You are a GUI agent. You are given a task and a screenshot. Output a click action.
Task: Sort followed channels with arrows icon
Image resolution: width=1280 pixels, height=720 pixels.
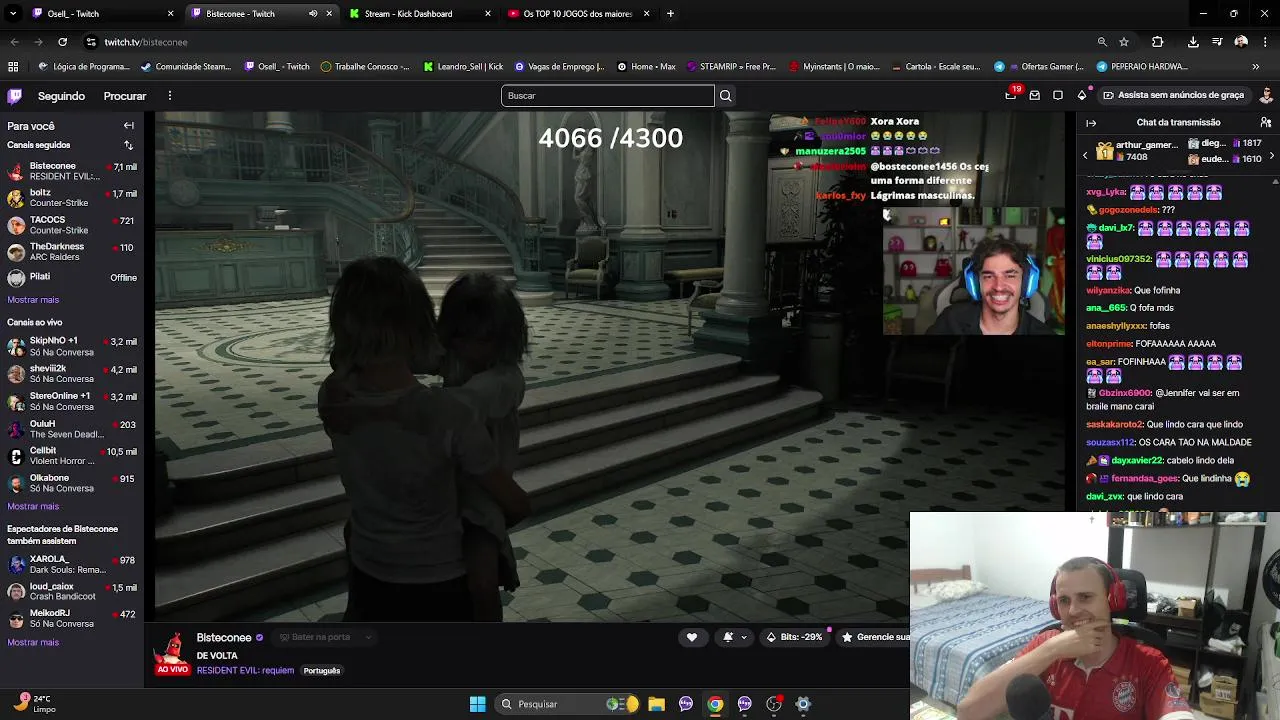128,145
